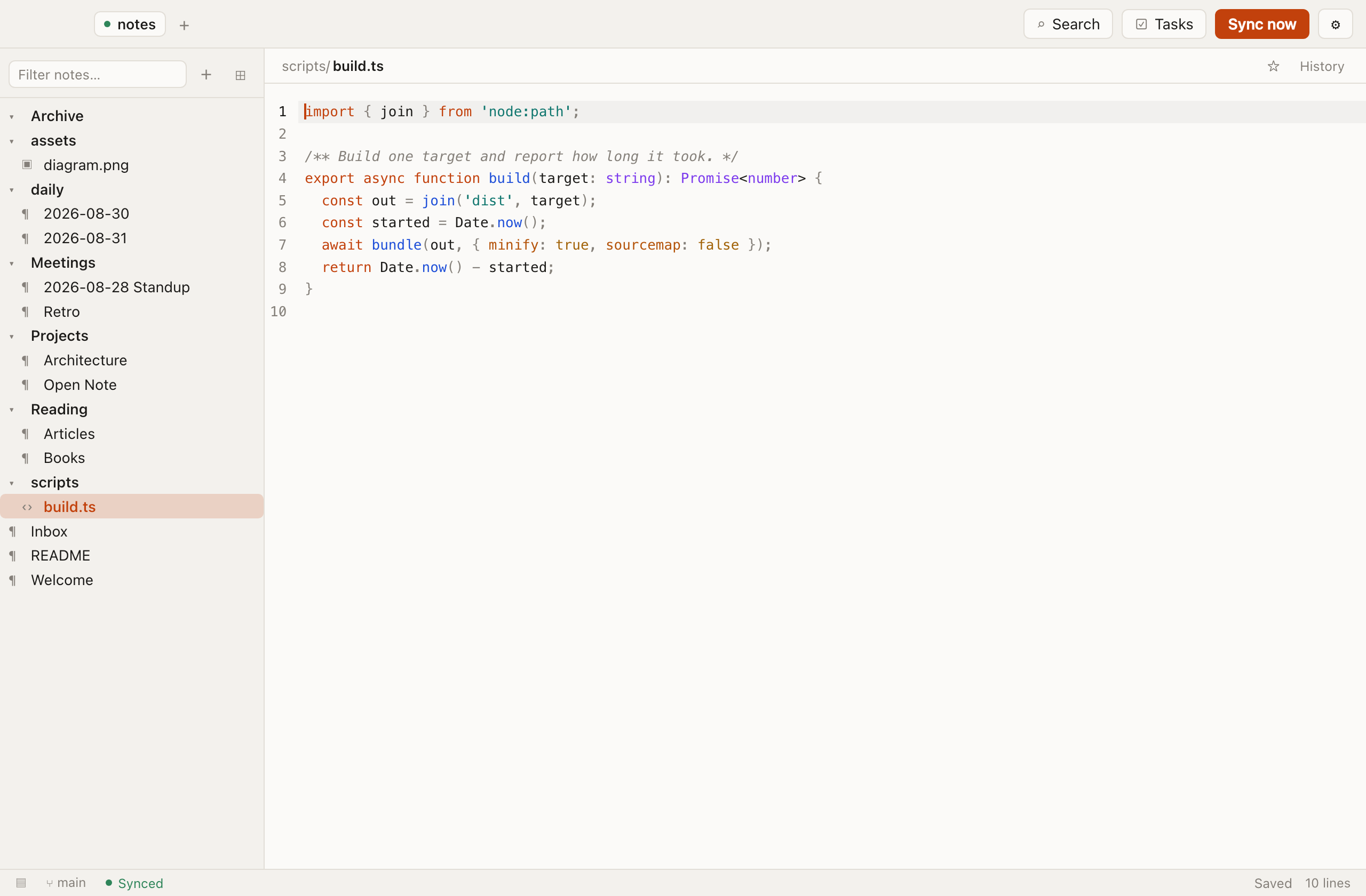Click the paragraph icon next to Inbox
1366x896 pixels.
[x=13, y=532]
